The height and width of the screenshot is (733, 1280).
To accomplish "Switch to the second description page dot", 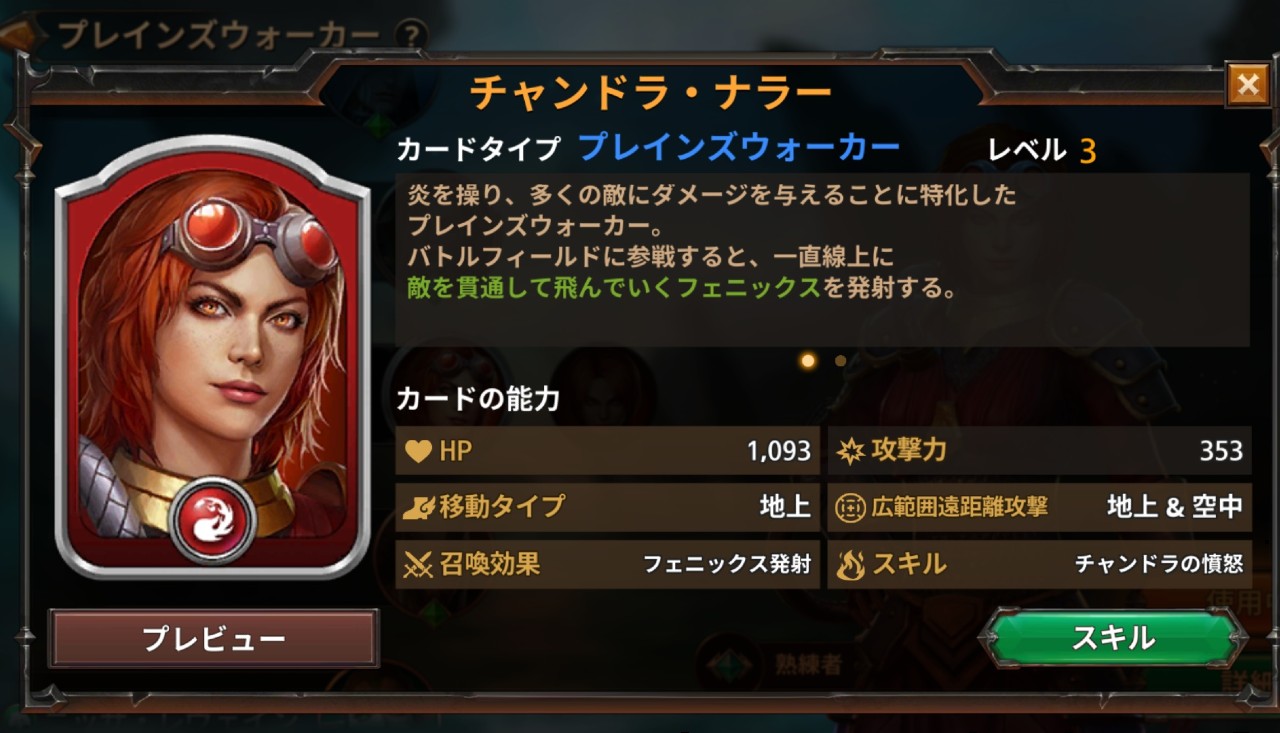I will pyautogui.click(x=840, y=360).
